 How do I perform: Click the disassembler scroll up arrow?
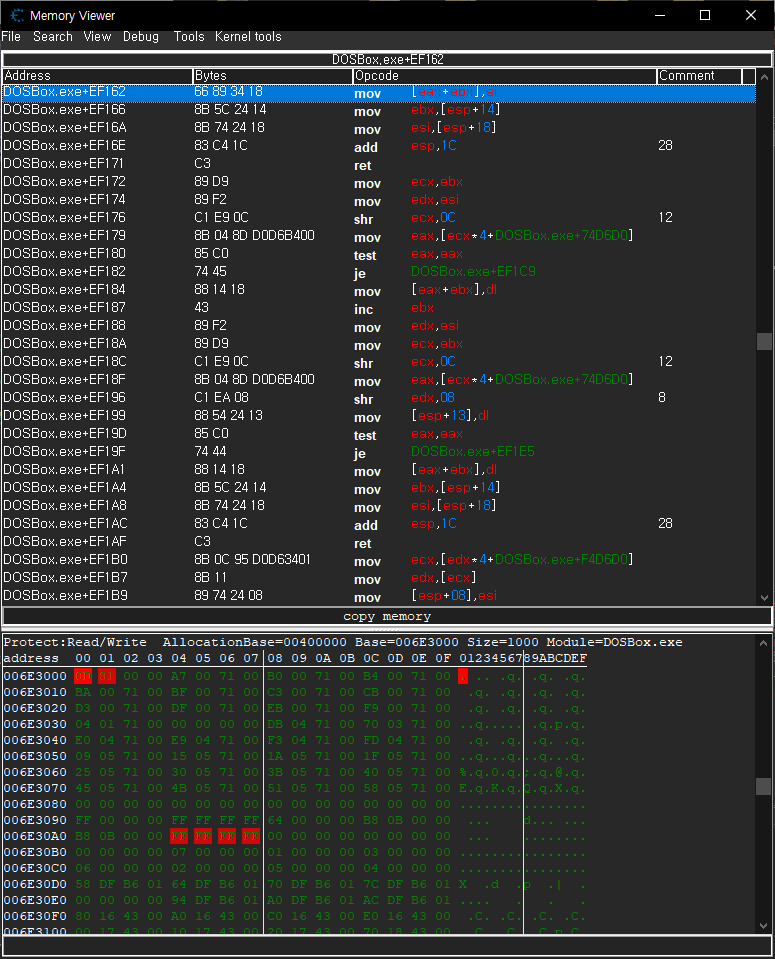pos(764,77)
